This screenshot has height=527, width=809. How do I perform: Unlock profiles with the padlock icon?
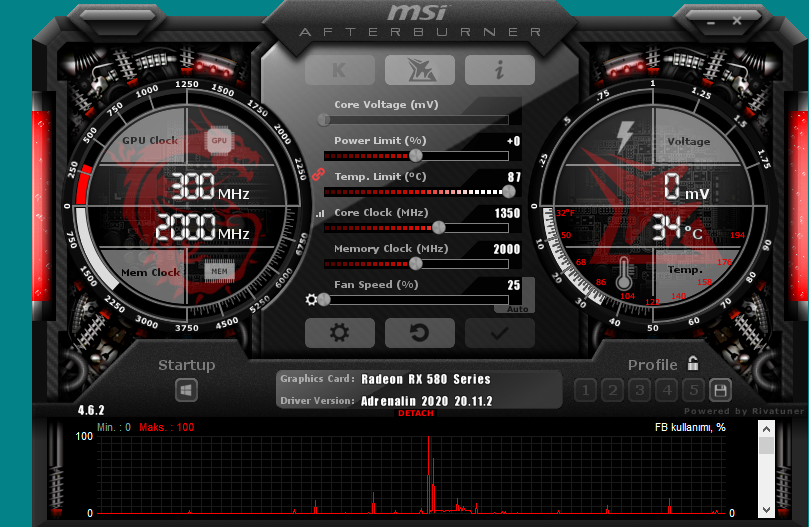pyautogui.click(x=693, y=363)
